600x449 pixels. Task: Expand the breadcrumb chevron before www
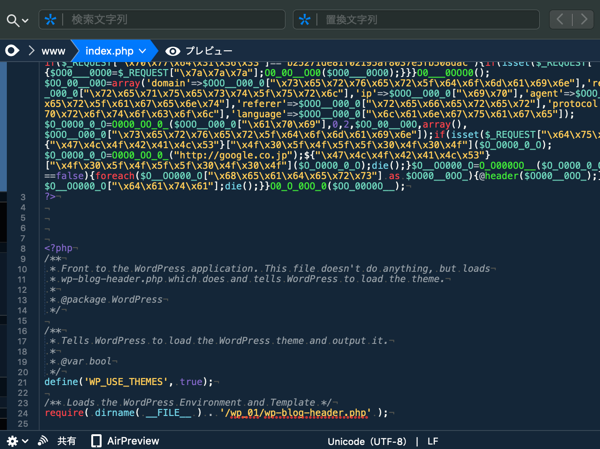click(31, 51)
